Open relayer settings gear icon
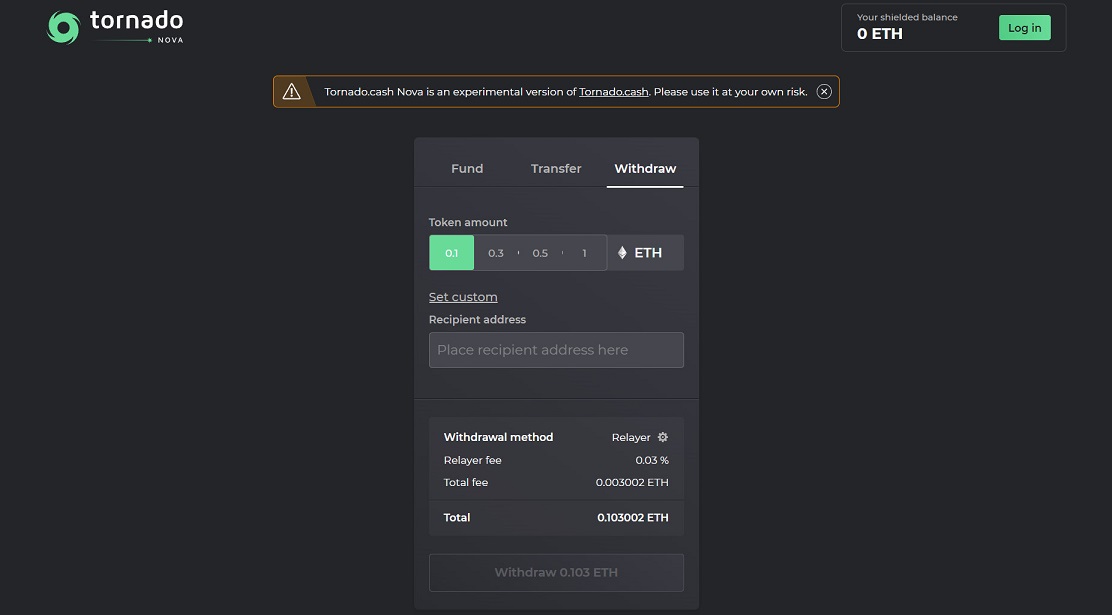Screen dimensions: 1112x615 click(662, 437)
